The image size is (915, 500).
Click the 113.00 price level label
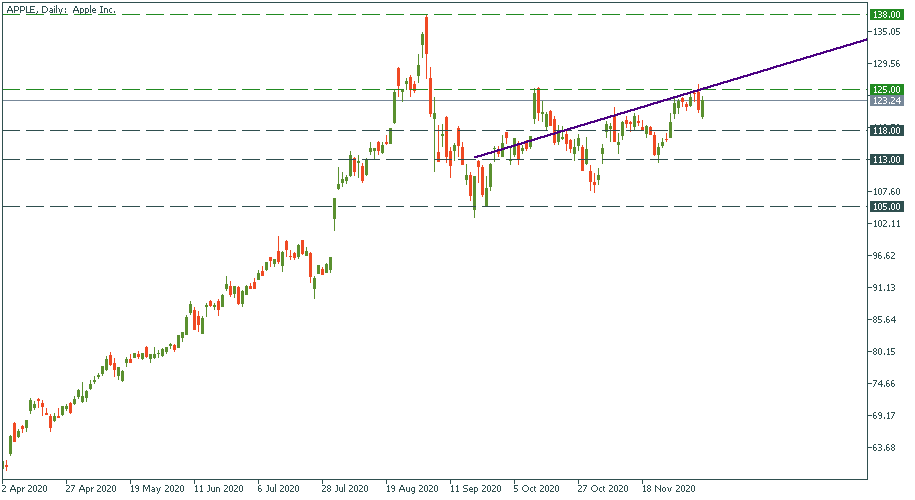coord(888,159)
